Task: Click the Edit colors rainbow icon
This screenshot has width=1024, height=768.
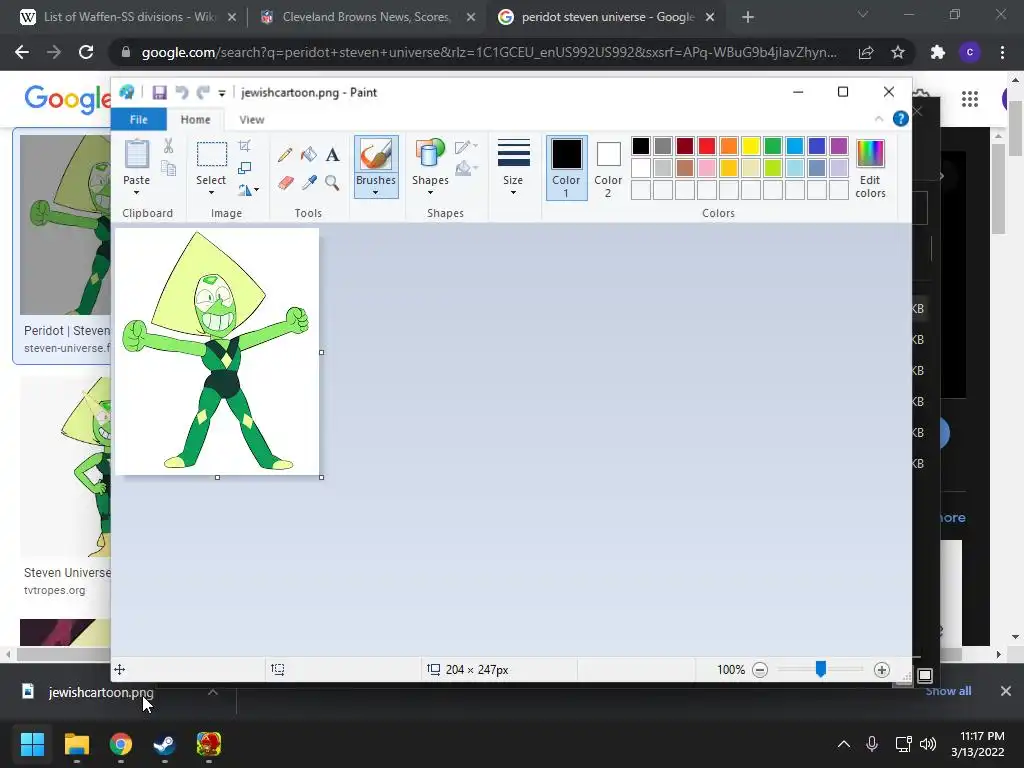Action: click(x=870, y=153)
